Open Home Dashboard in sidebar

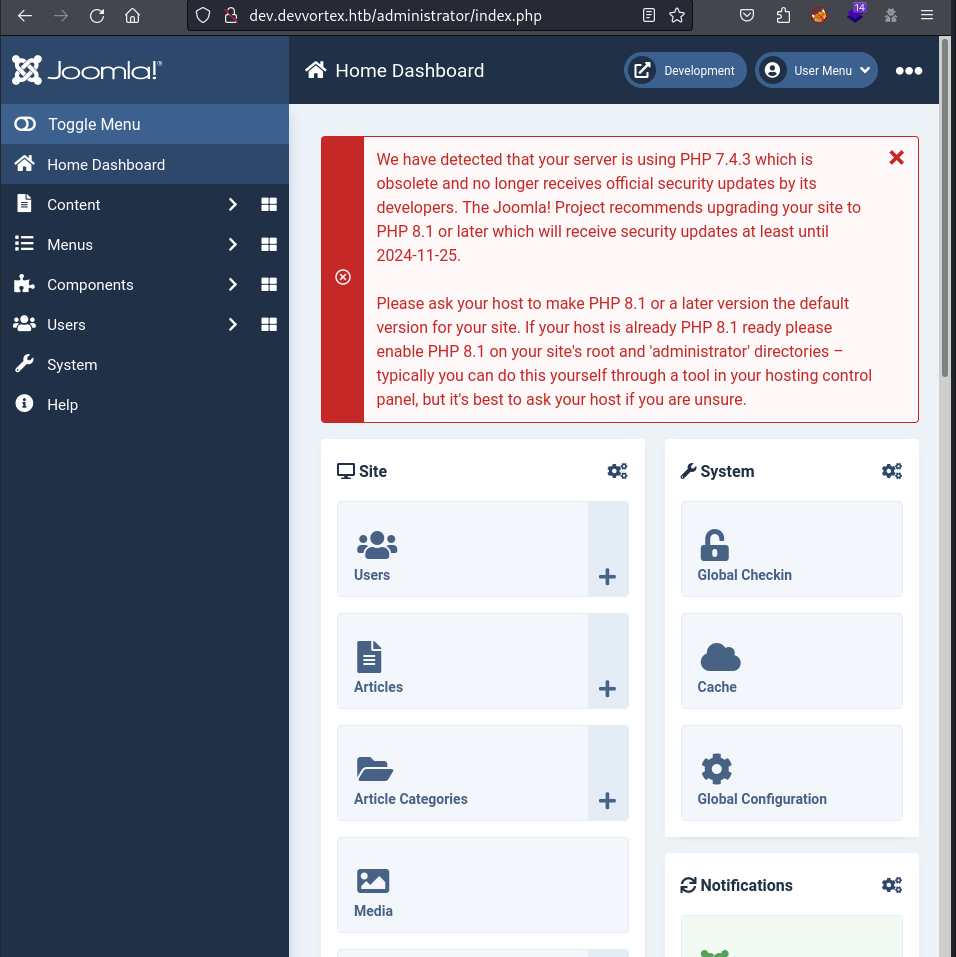tap(145, 164)
